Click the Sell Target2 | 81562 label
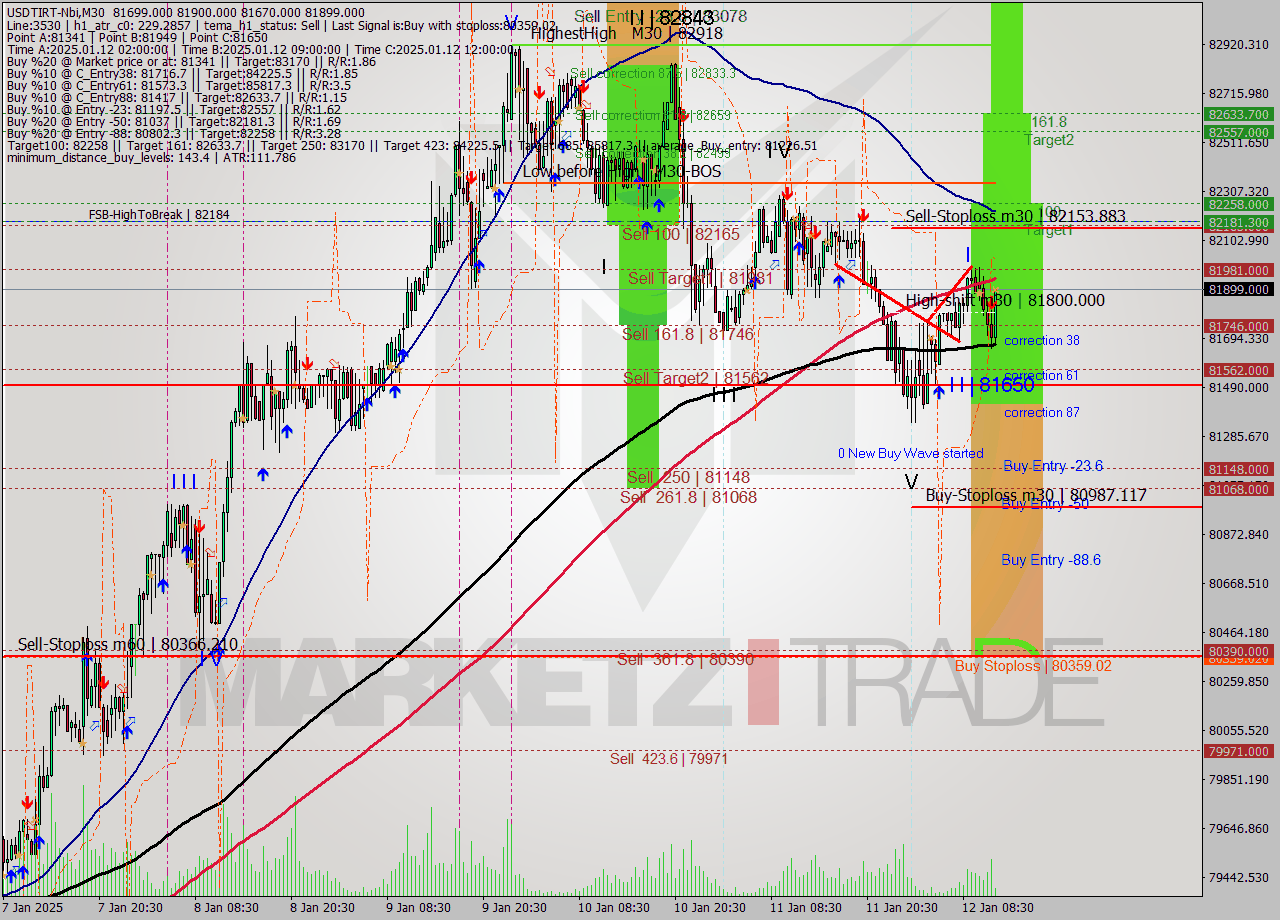 click(696, 377)
